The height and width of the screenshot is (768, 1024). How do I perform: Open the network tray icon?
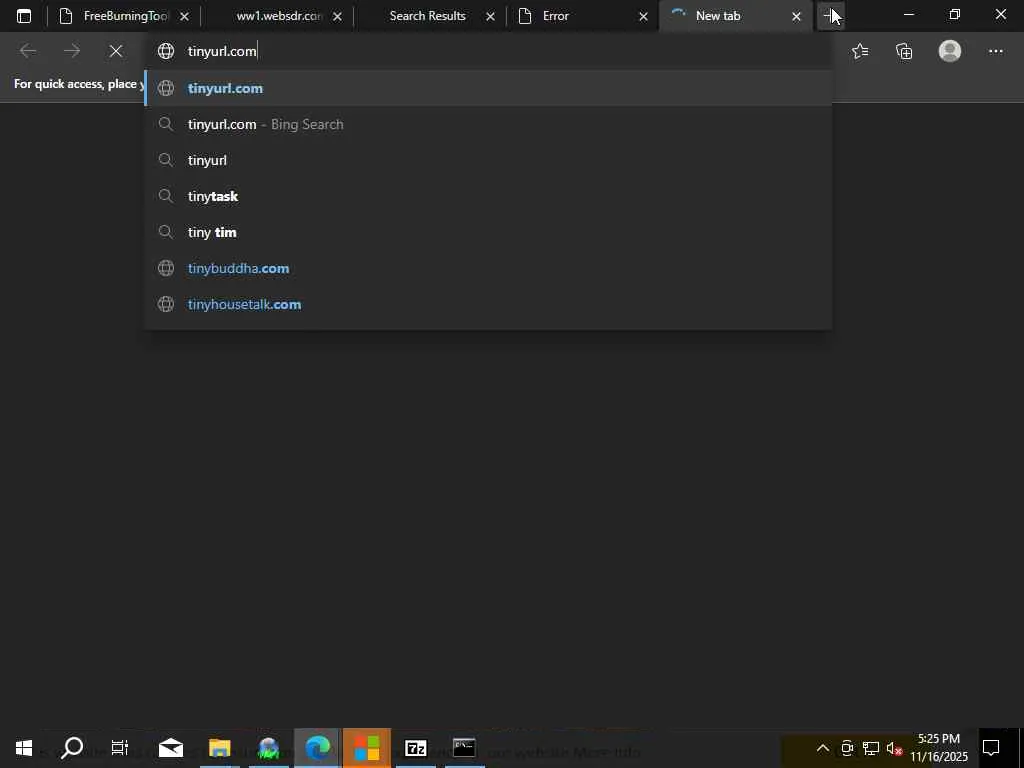871,748
